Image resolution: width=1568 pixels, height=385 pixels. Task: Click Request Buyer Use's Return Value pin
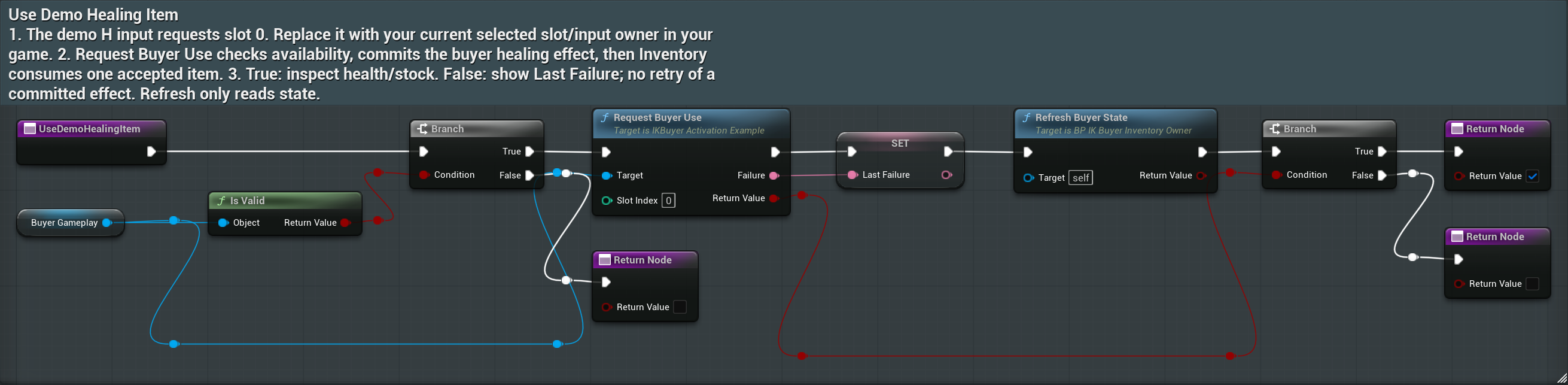coord(774,199)
